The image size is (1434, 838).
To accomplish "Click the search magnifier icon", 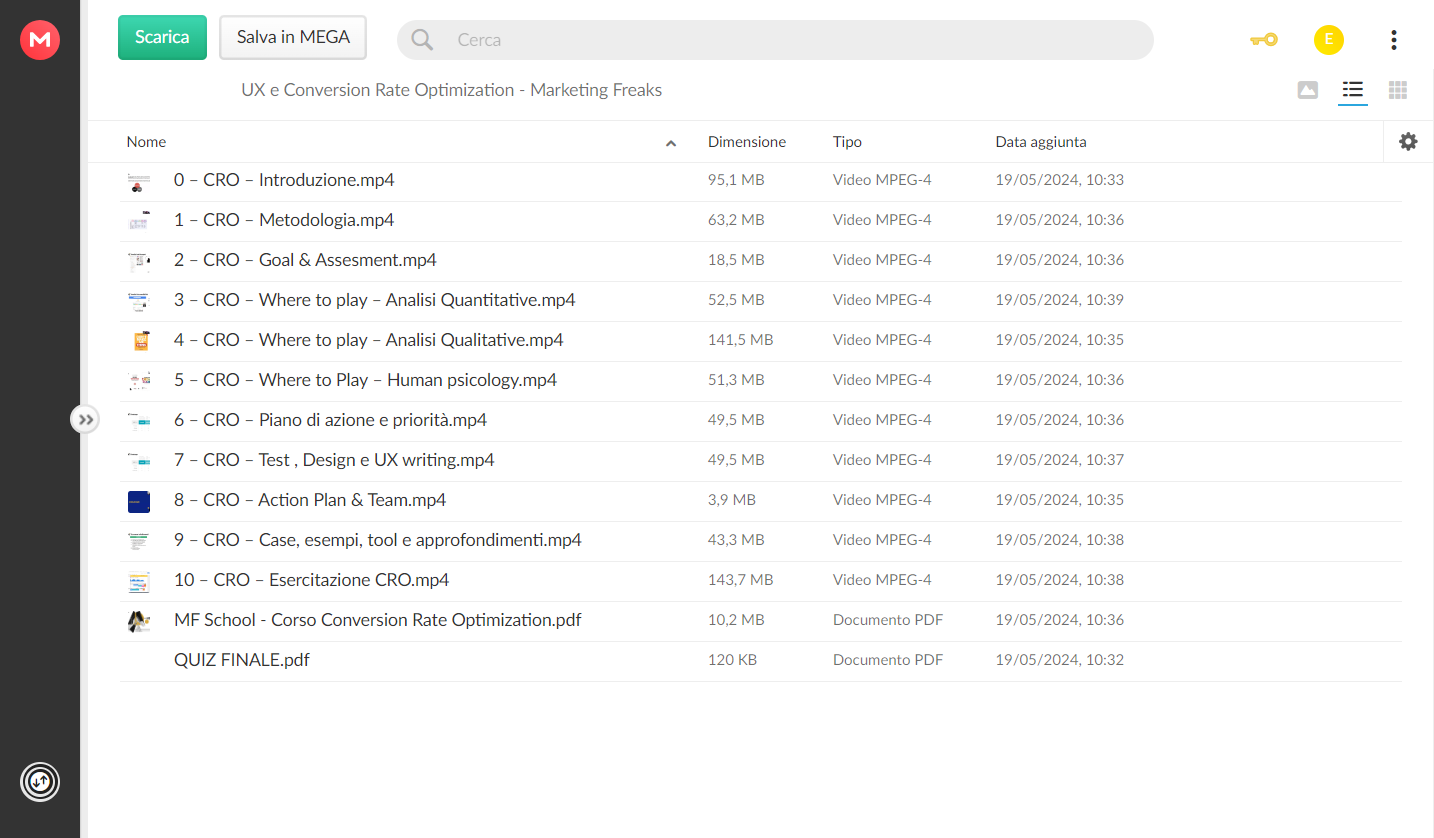I will point(422,40).
